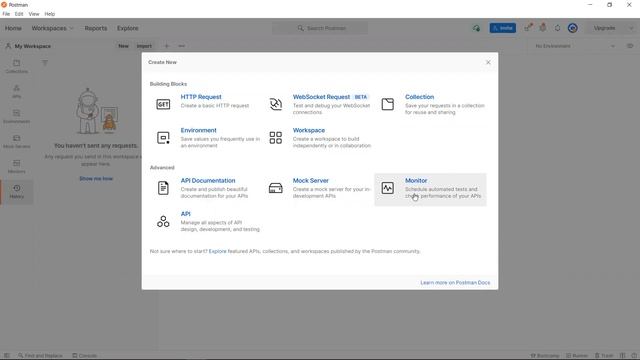Screen dimensions: 640x360
Task: Go to the Home tab
Action: [13, 28]
